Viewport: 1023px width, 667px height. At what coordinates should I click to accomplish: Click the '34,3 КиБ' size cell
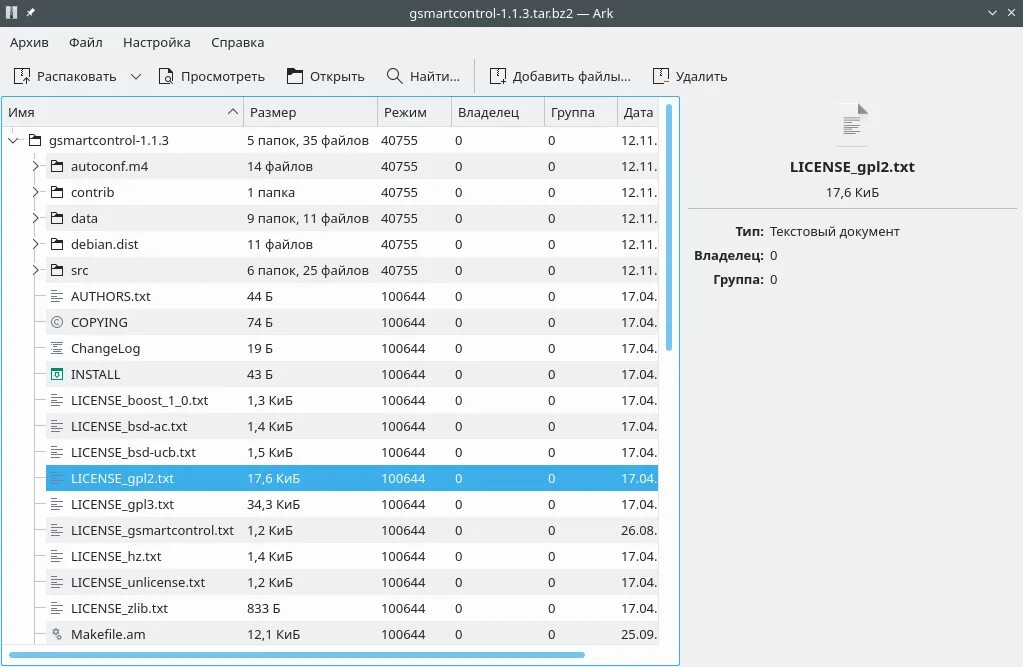273,504
